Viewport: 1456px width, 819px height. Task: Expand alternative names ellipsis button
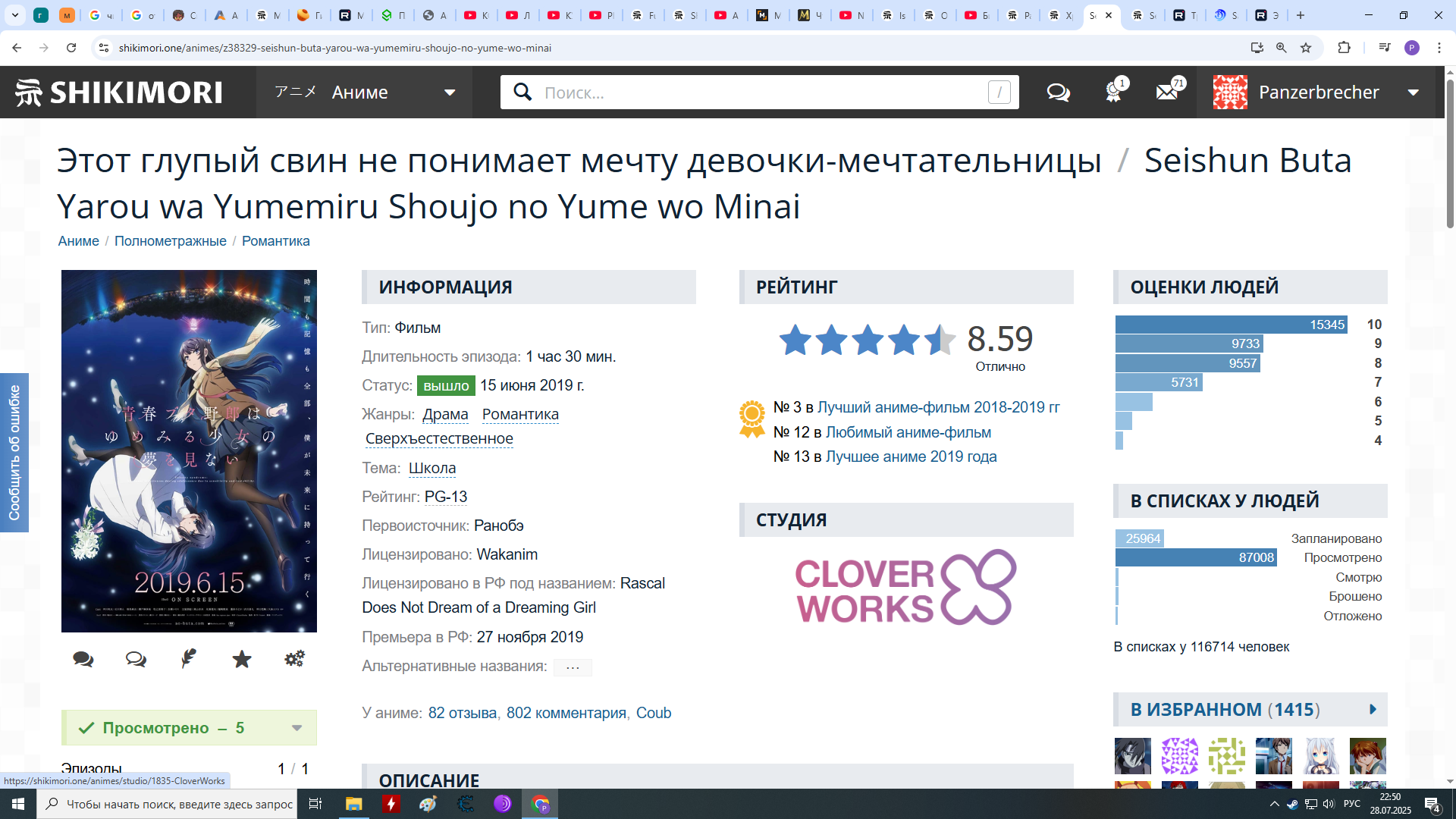[573, 667]
